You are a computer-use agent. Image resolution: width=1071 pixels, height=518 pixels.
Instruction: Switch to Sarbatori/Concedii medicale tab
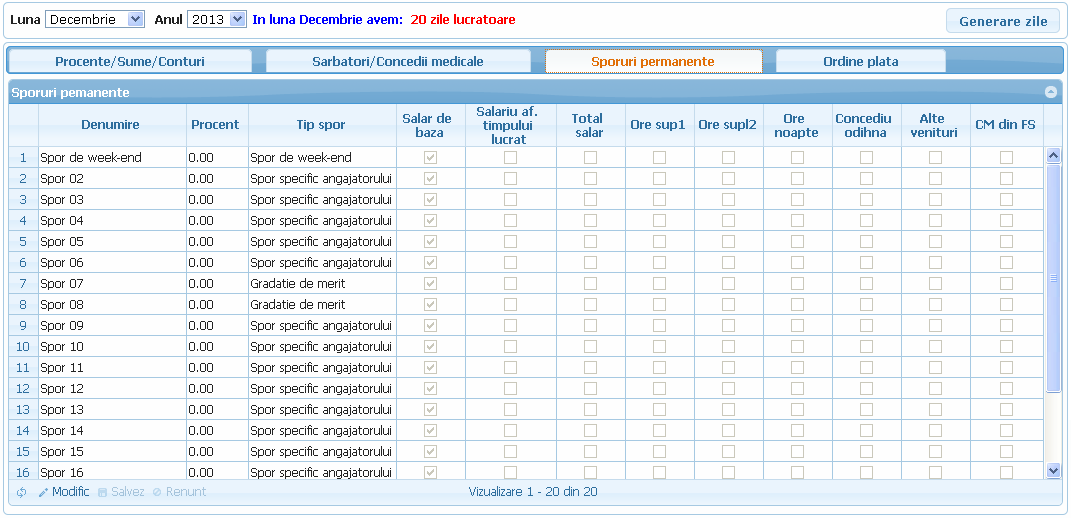[x=398, y=61]
